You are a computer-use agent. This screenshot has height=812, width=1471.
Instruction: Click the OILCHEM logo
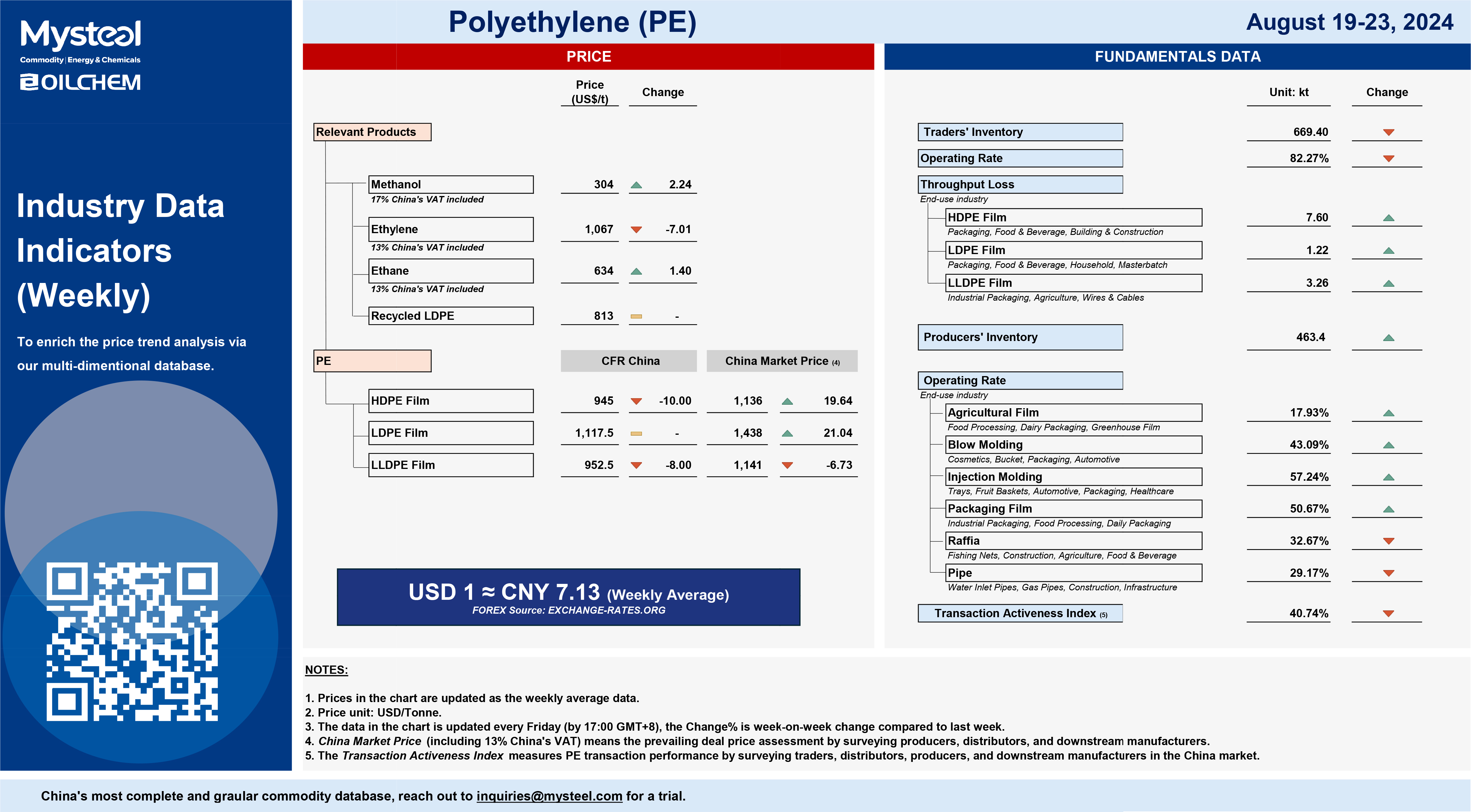[x=80, y=82]
